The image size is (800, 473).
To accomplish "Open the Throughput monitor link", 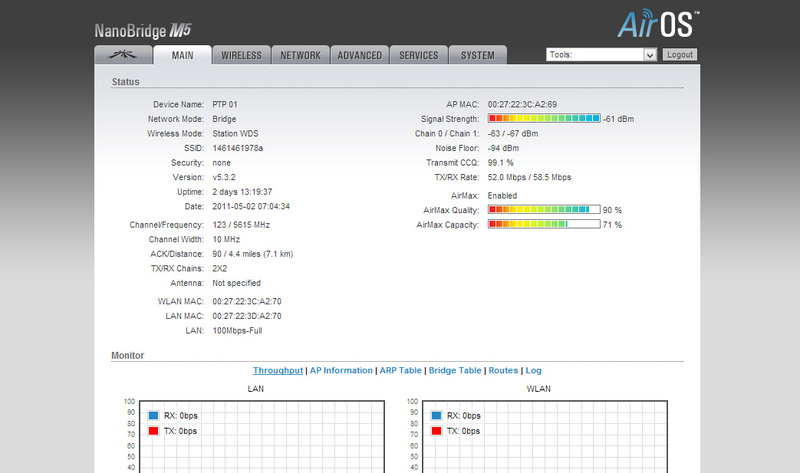I will click(278, 370).
